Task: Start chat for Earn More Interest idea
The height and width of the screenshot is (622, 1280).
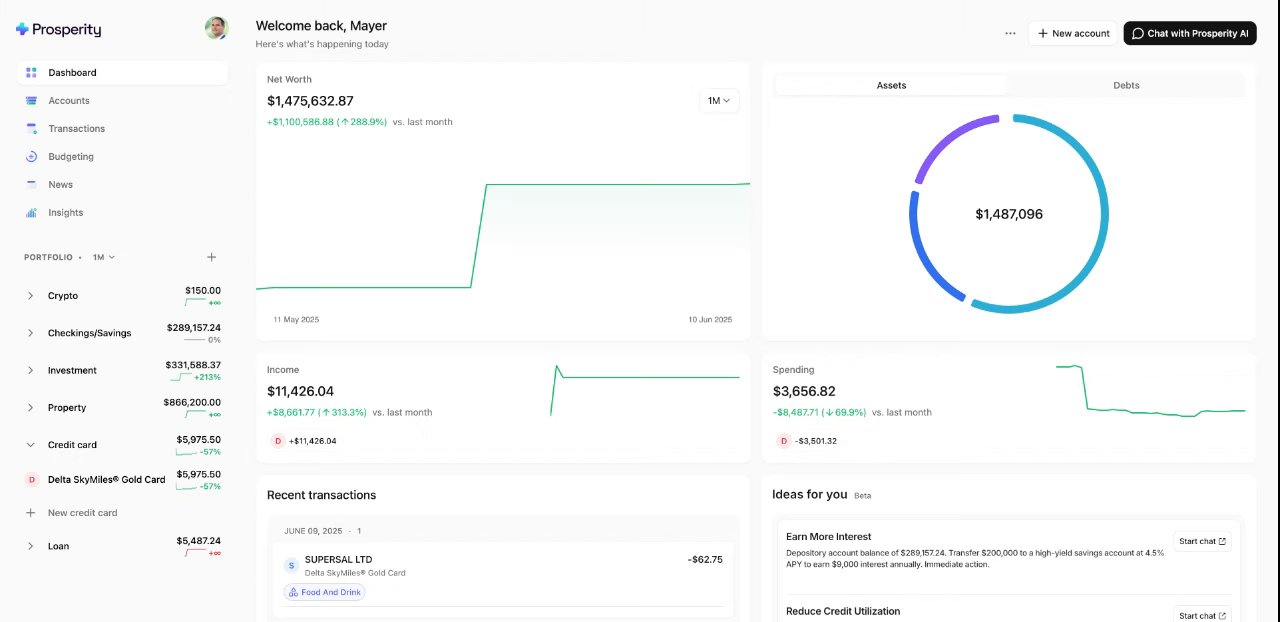Action: (1202, 541)
